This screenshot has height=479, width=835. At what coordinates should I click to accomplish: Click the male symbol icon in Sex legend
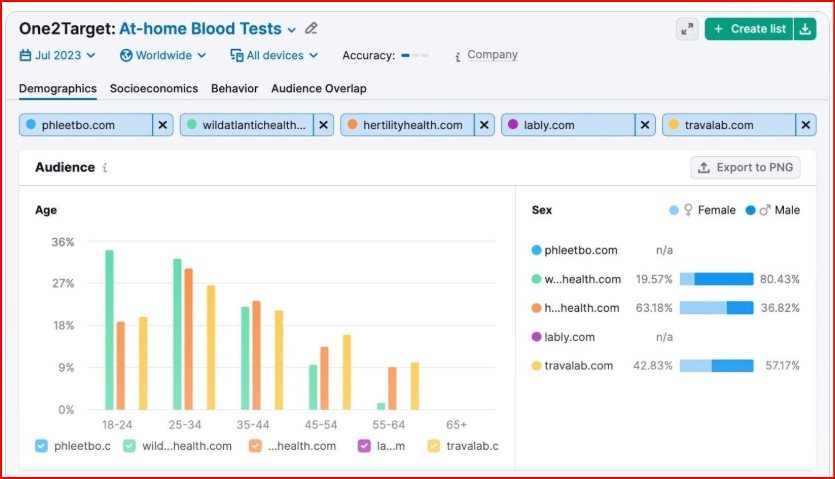point(765,210)
